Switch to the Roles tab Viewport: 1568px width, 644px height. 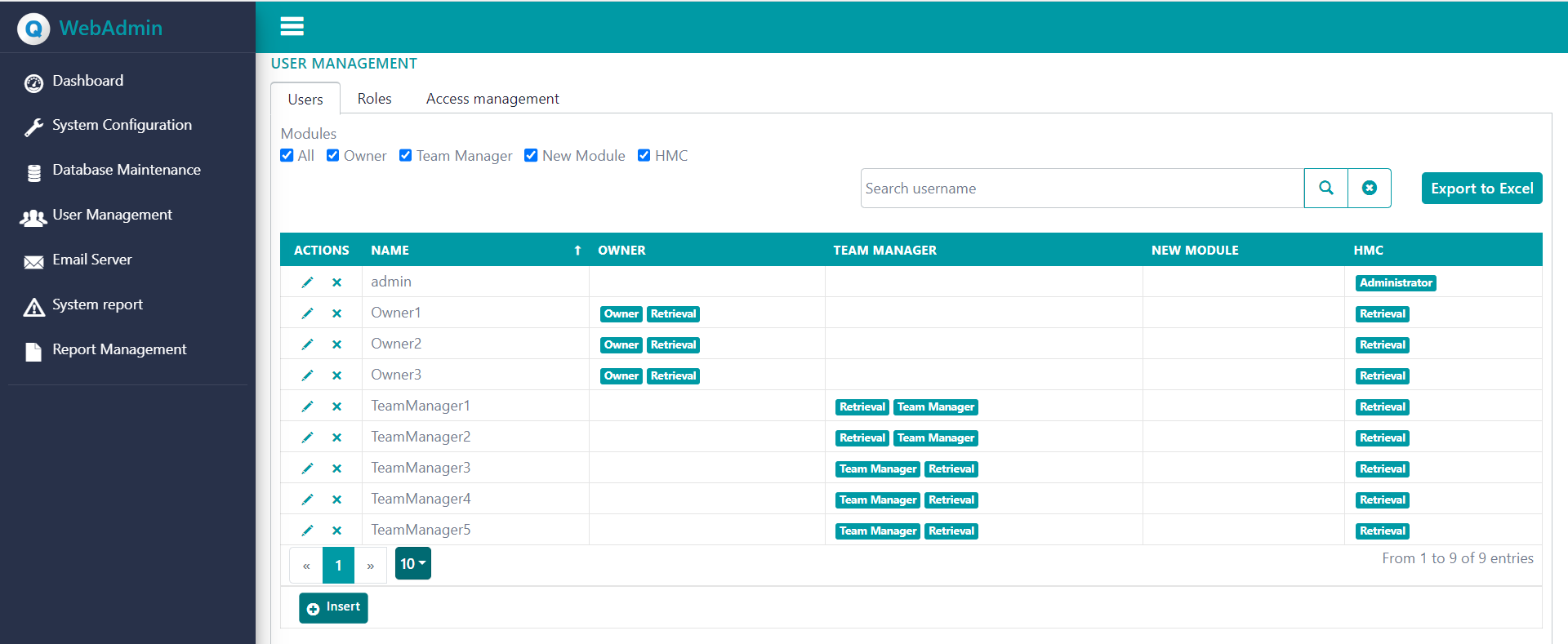point(374,99)
